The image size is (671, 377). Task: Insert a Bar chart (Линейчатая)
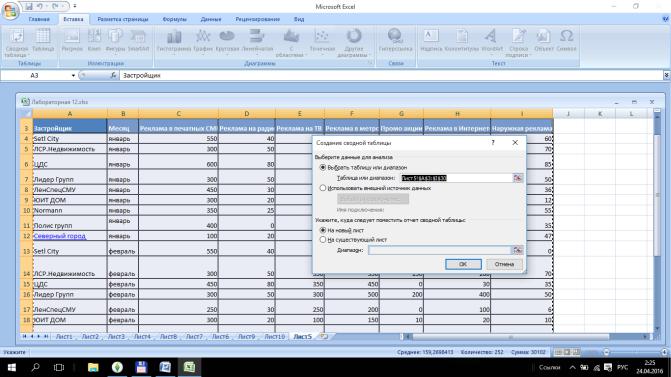tap(257, 42)
